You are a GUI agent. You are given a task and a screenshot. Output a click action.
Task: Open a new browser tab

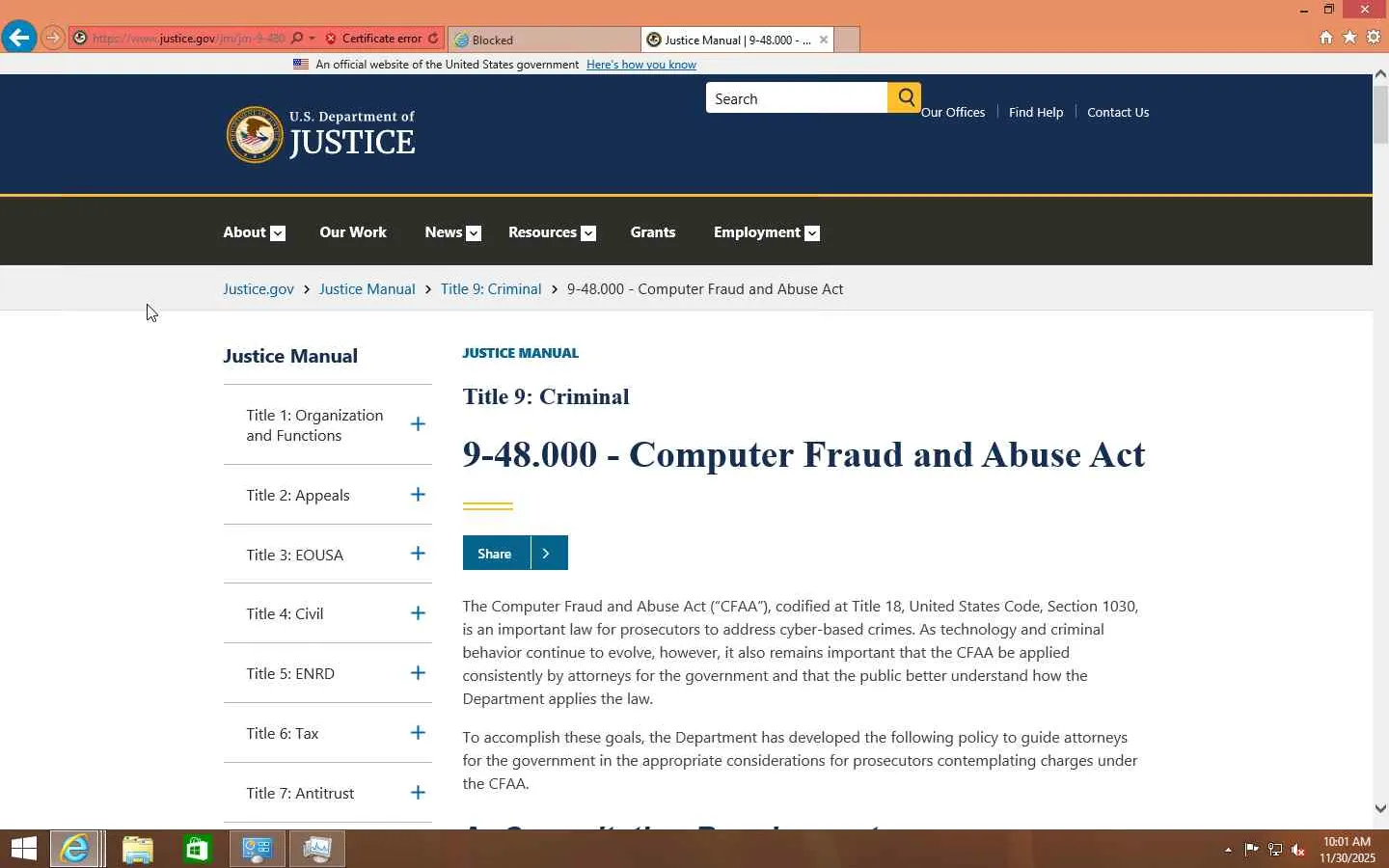[x=846, y=40]
